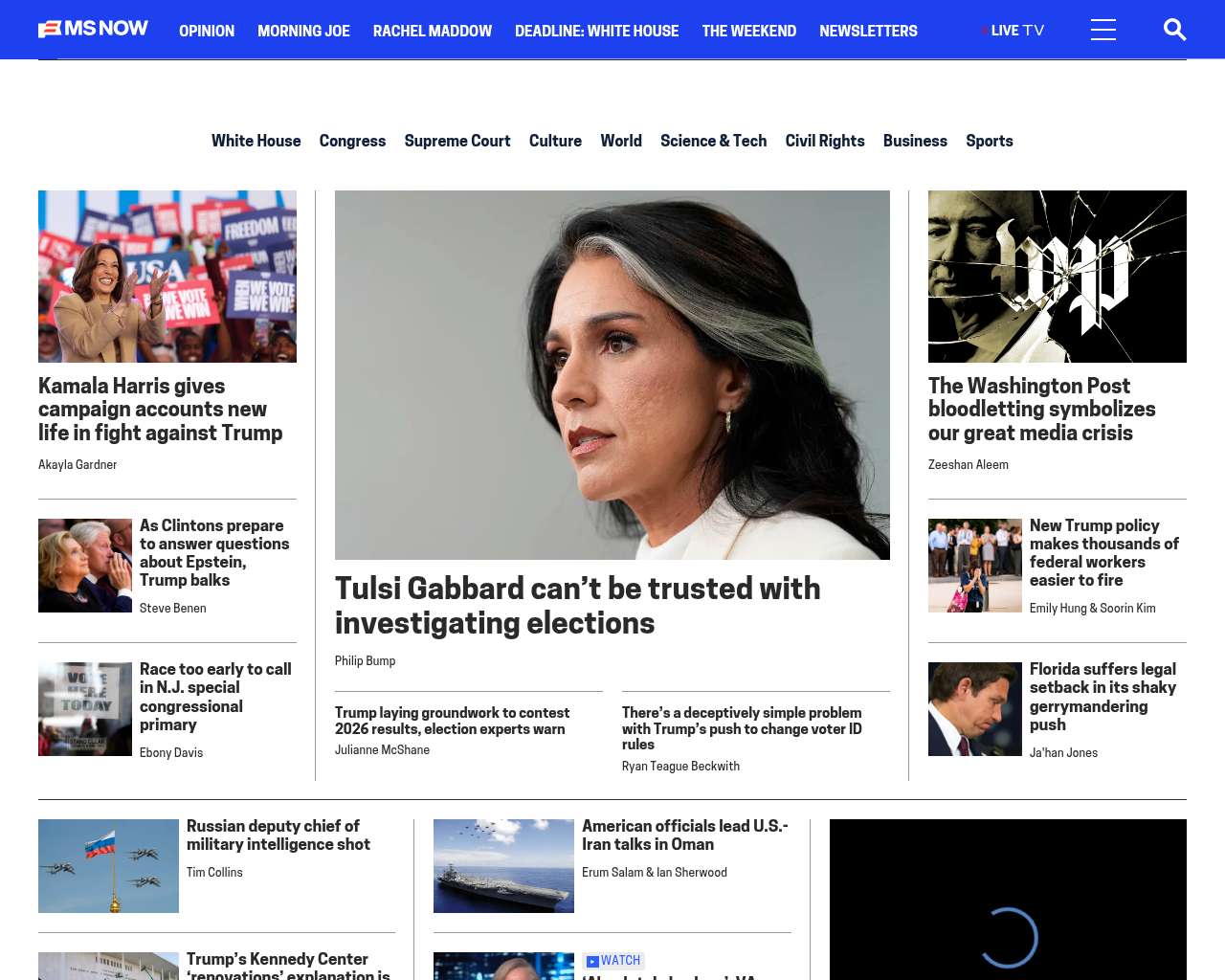1225x980 pixels.
Task: Open The Weekend page
Action: [x=748, y=31]
